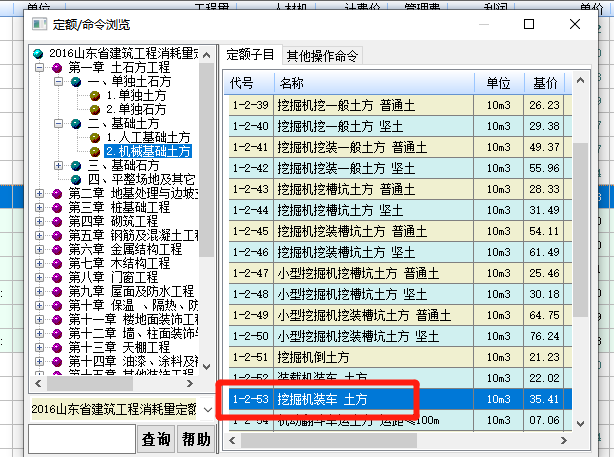Collapse the 二、基础土方 branch

pyautogui.click(x=58, y=124)
